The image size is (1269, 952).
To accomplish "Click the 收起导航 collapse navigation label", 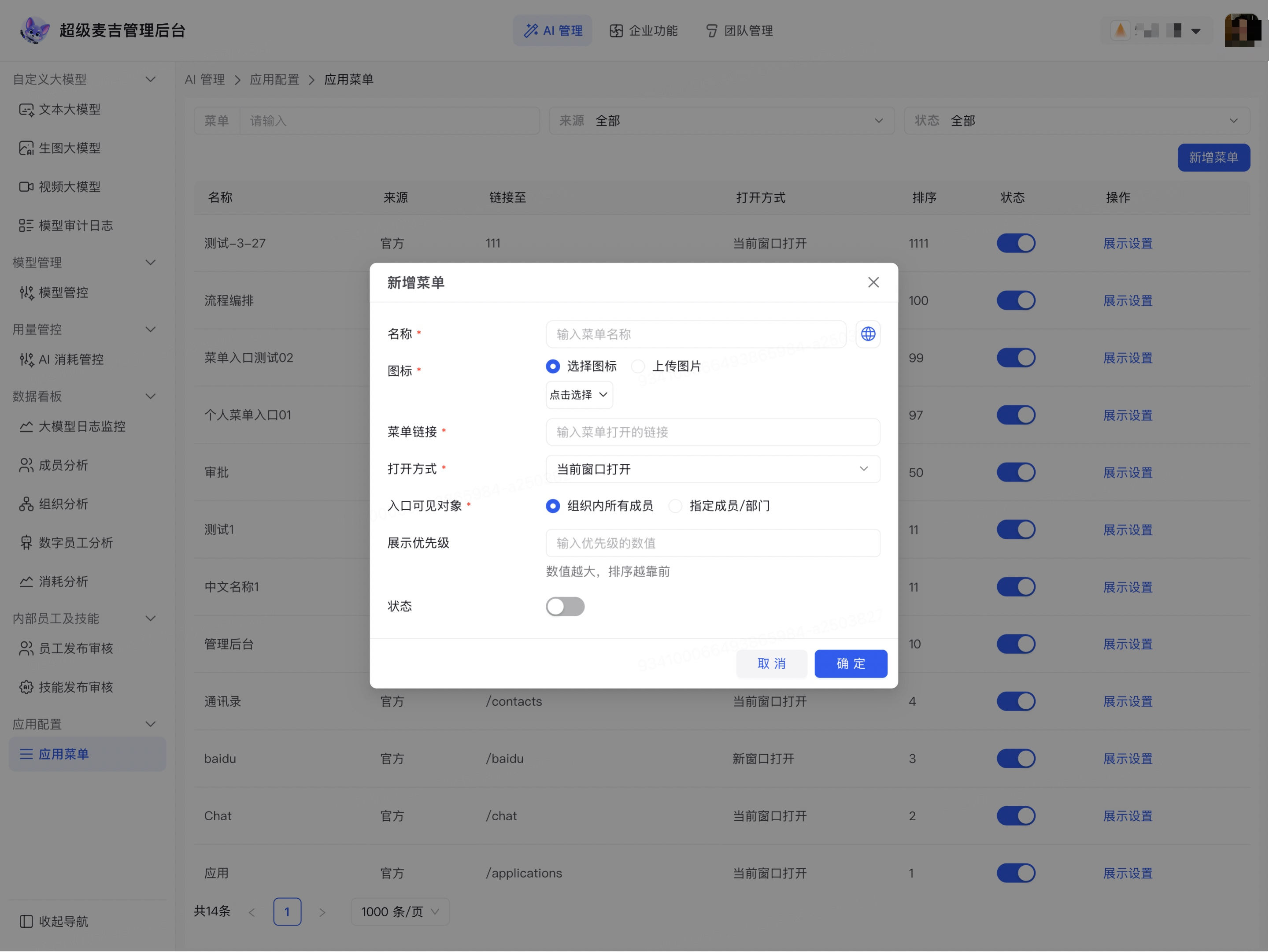I will [x=63, y=921].
